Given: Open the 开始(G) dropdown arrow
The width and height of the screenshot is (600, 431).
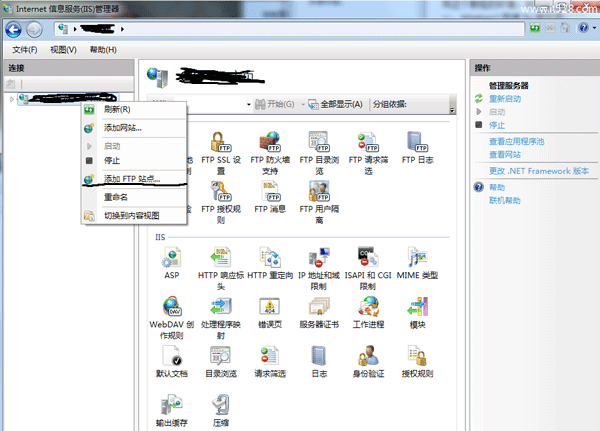Looking at the screenshot, I should 302,104.
